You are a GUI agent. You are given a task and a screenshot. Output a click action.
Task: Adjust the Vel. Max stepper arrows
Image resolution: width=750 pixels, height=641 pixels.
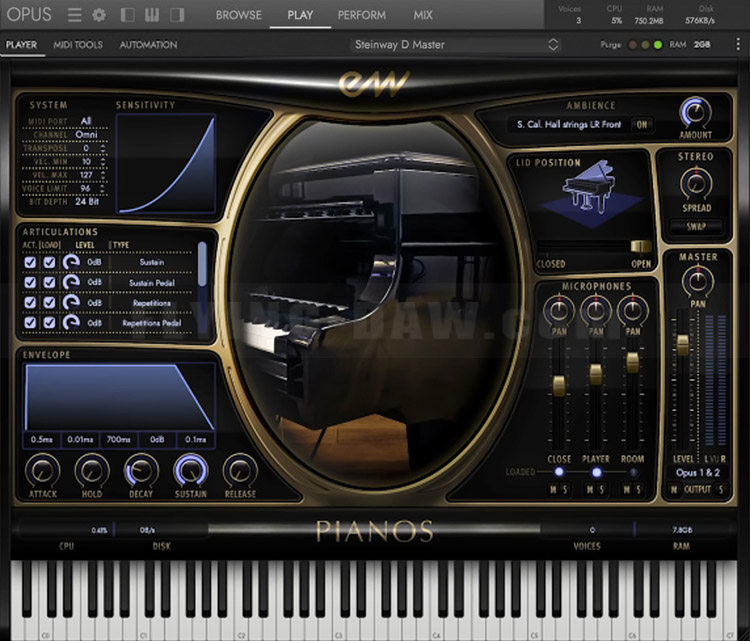click(103, 175)
